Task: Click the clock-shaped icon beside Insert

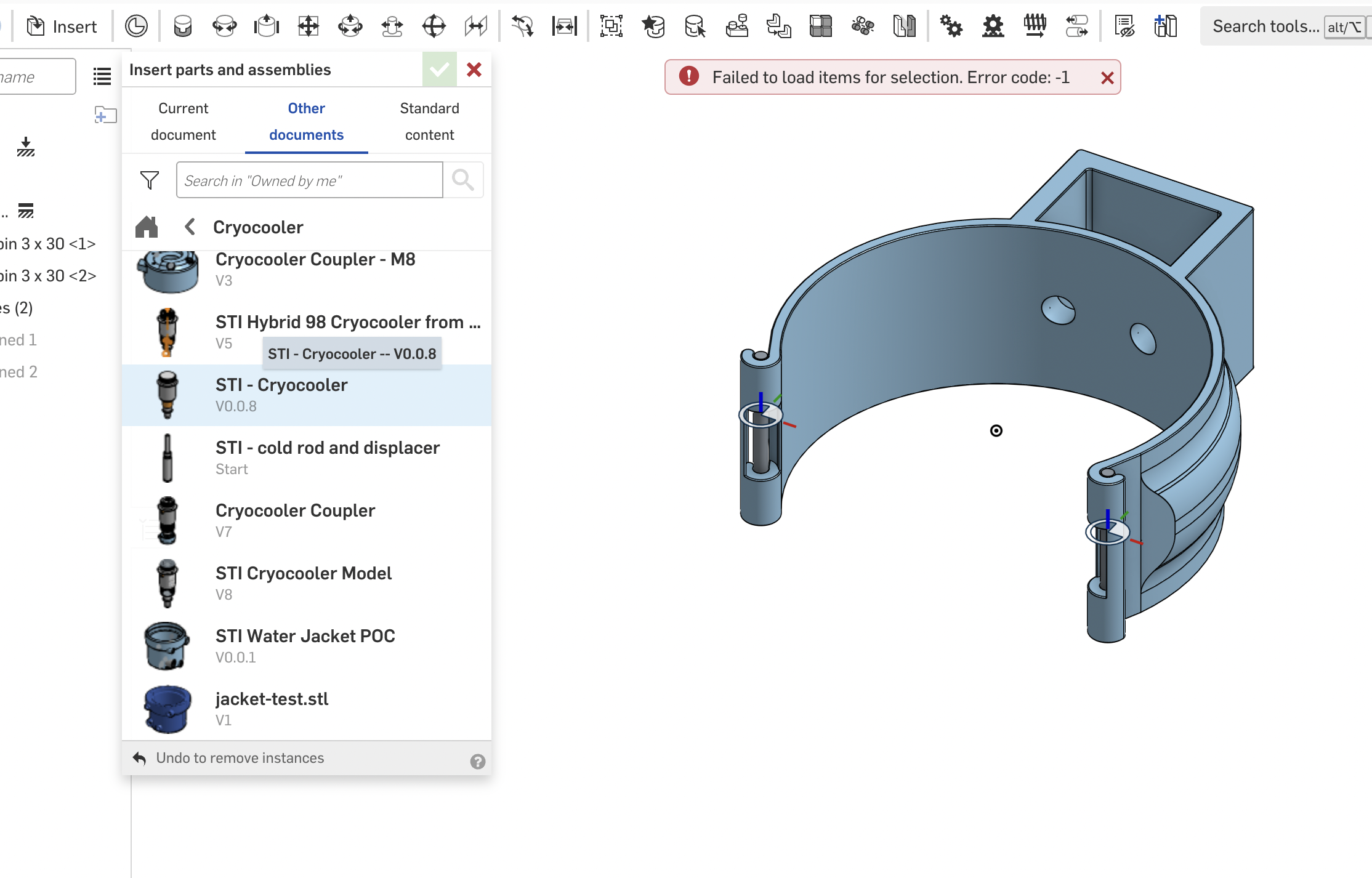Action: coord(136,26)
